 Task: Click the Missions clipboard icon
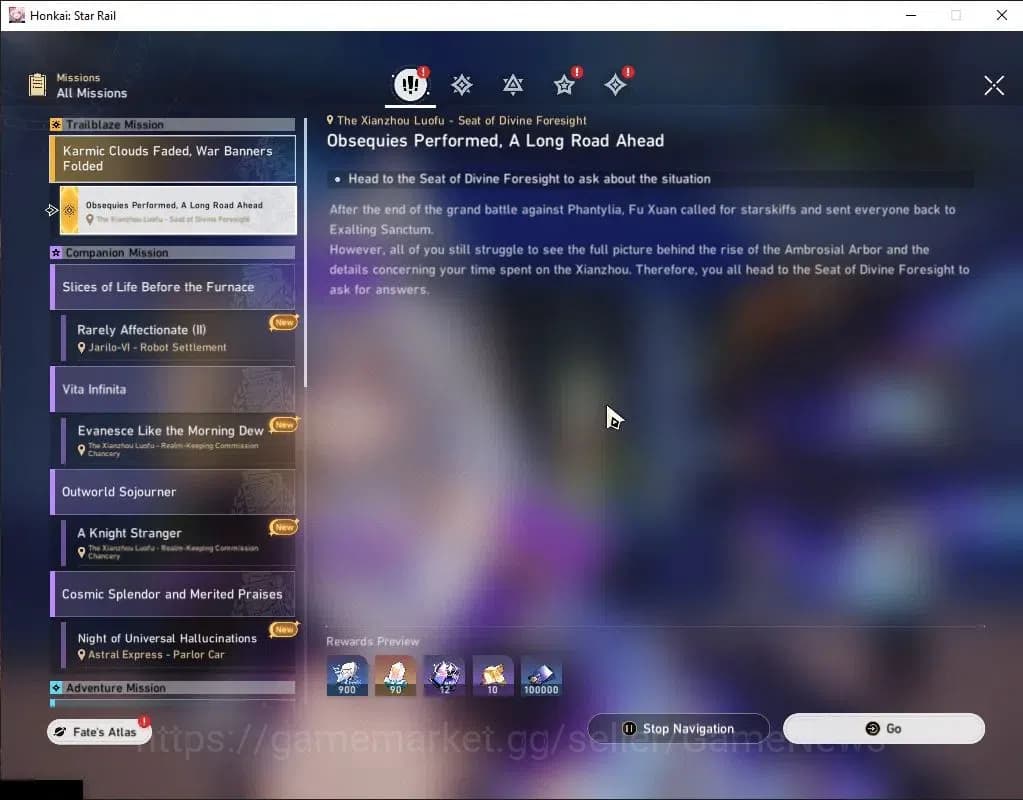38,85
